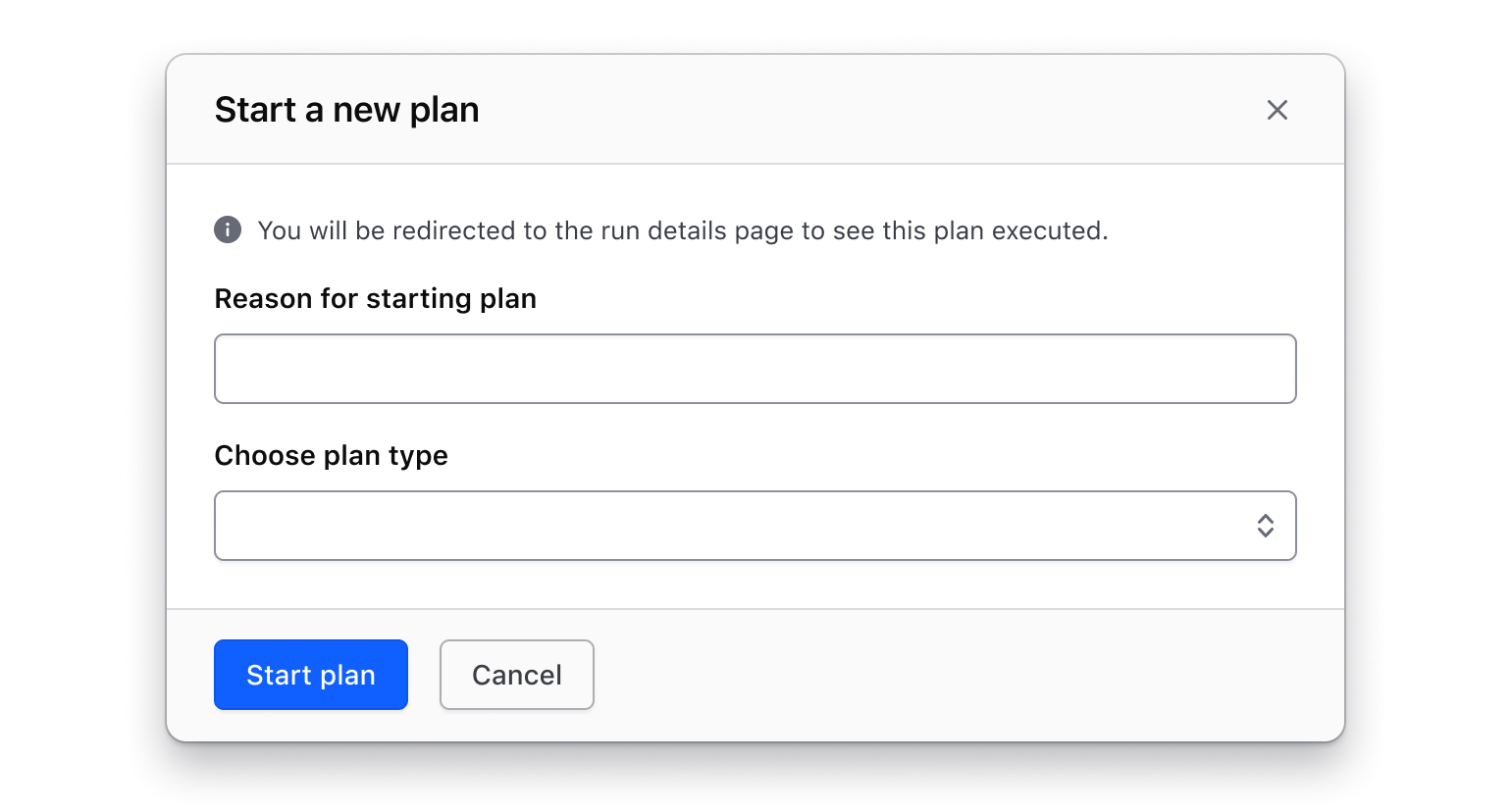The height and width of the screenshot is (812, 1511).
Task: Click the up-down chevron icon in plan type
Action: coord(1265,526)
